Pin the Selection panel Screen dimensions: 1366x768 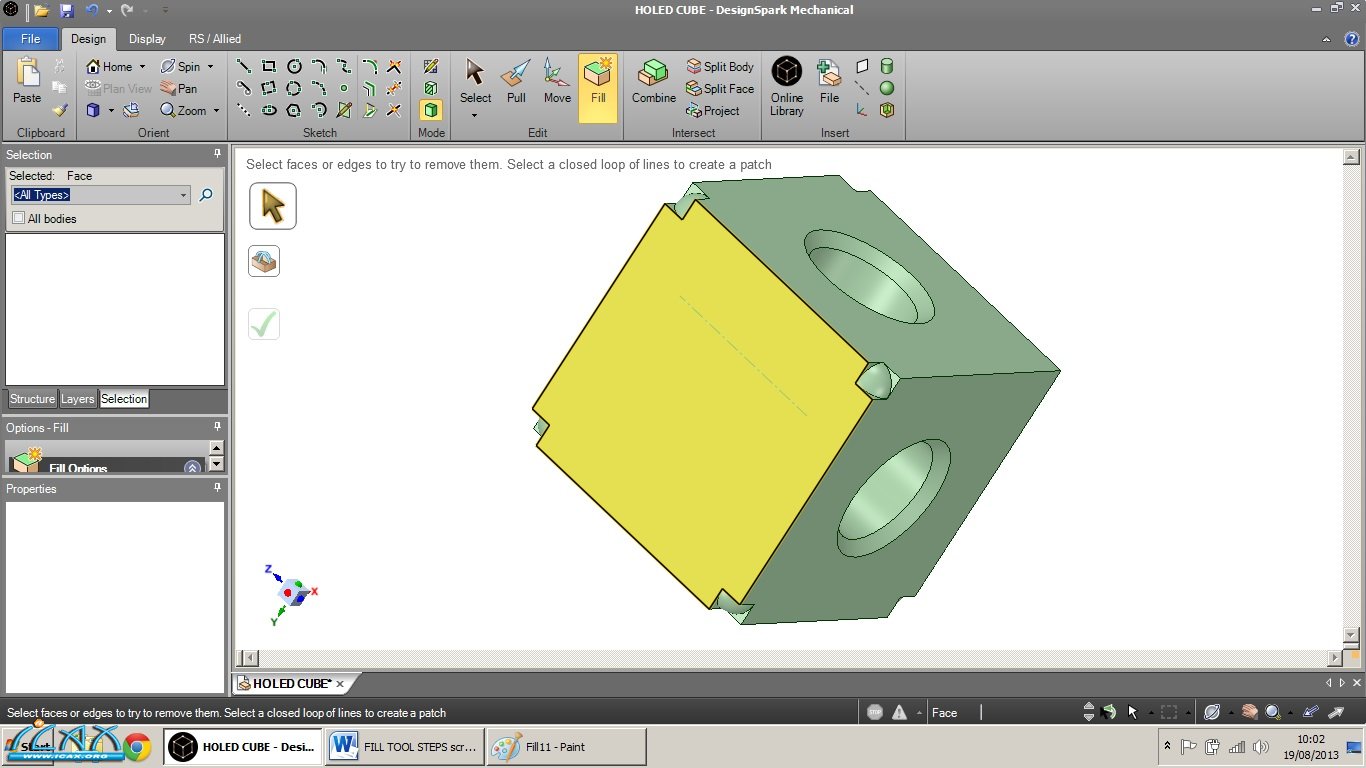[x=217, y=154]
